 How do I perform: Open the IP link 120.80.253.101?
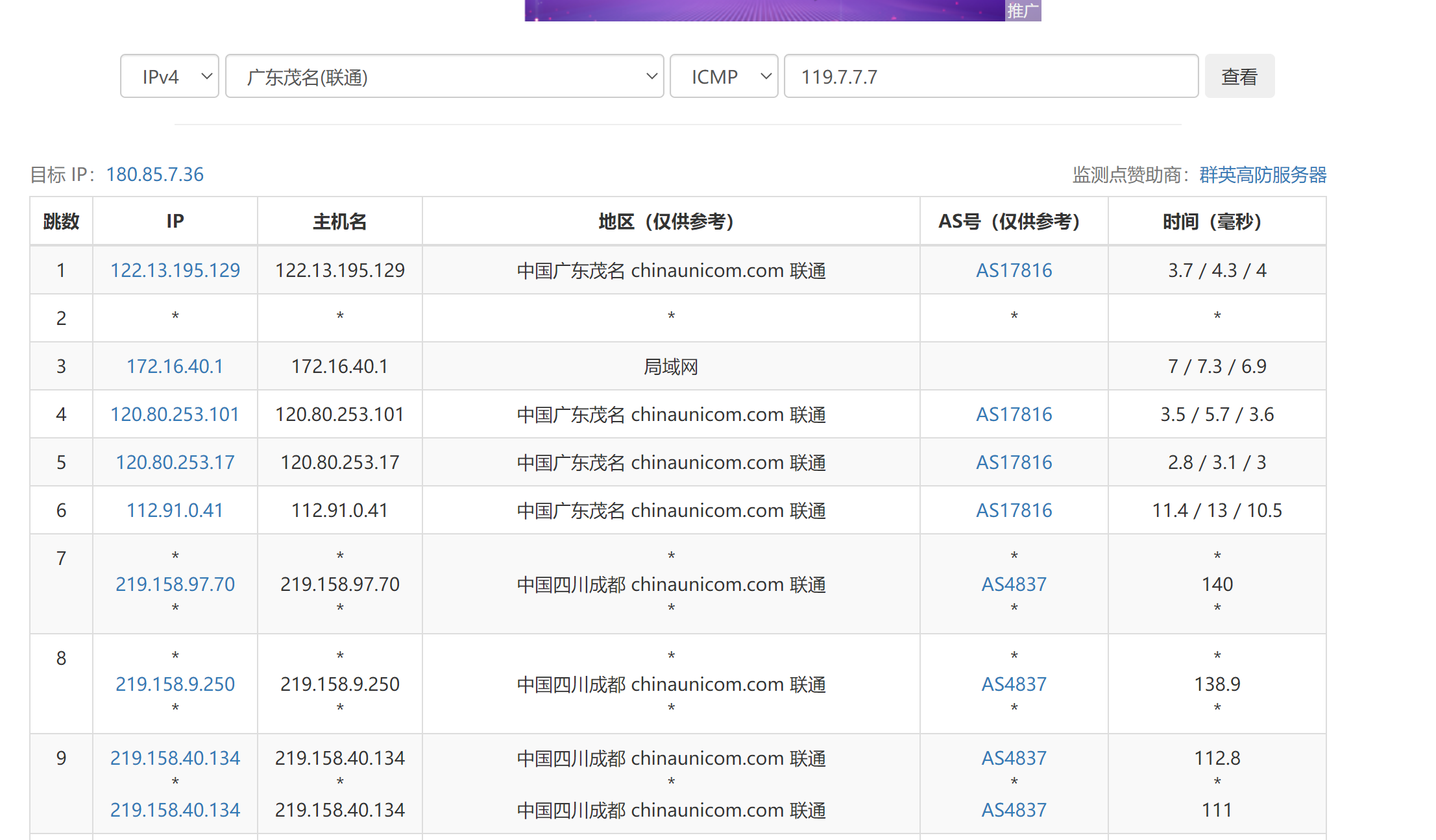pos(175,414)
